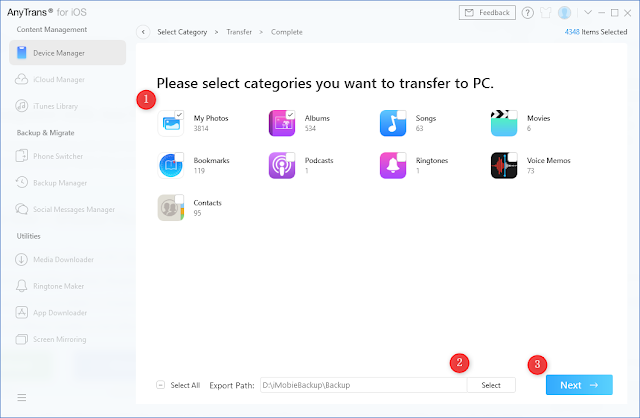Click the Screen Mirroring icon
The width and height of the screenshot is (640, 418).
point(21,339)
